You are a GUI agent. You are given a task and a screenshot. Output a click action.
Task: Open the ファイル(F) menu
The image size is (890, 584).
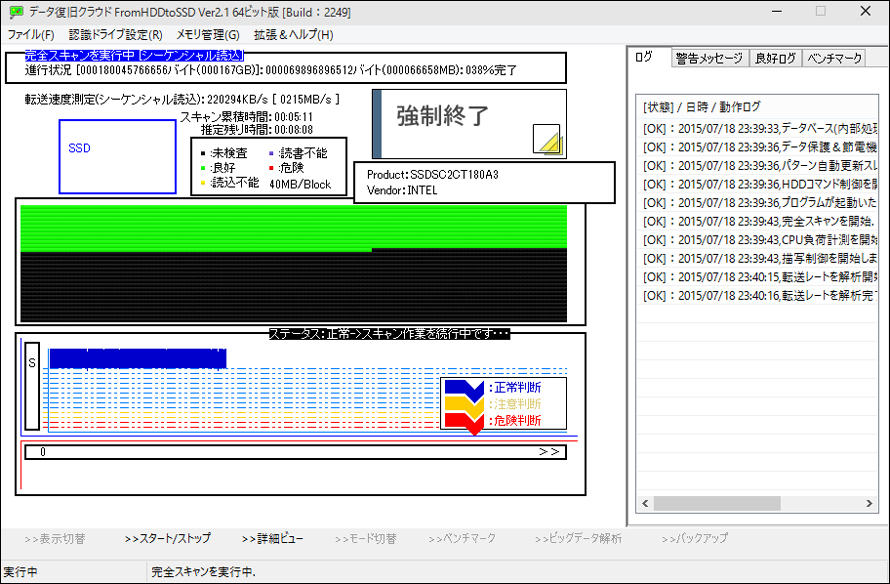tap(31, 35)
